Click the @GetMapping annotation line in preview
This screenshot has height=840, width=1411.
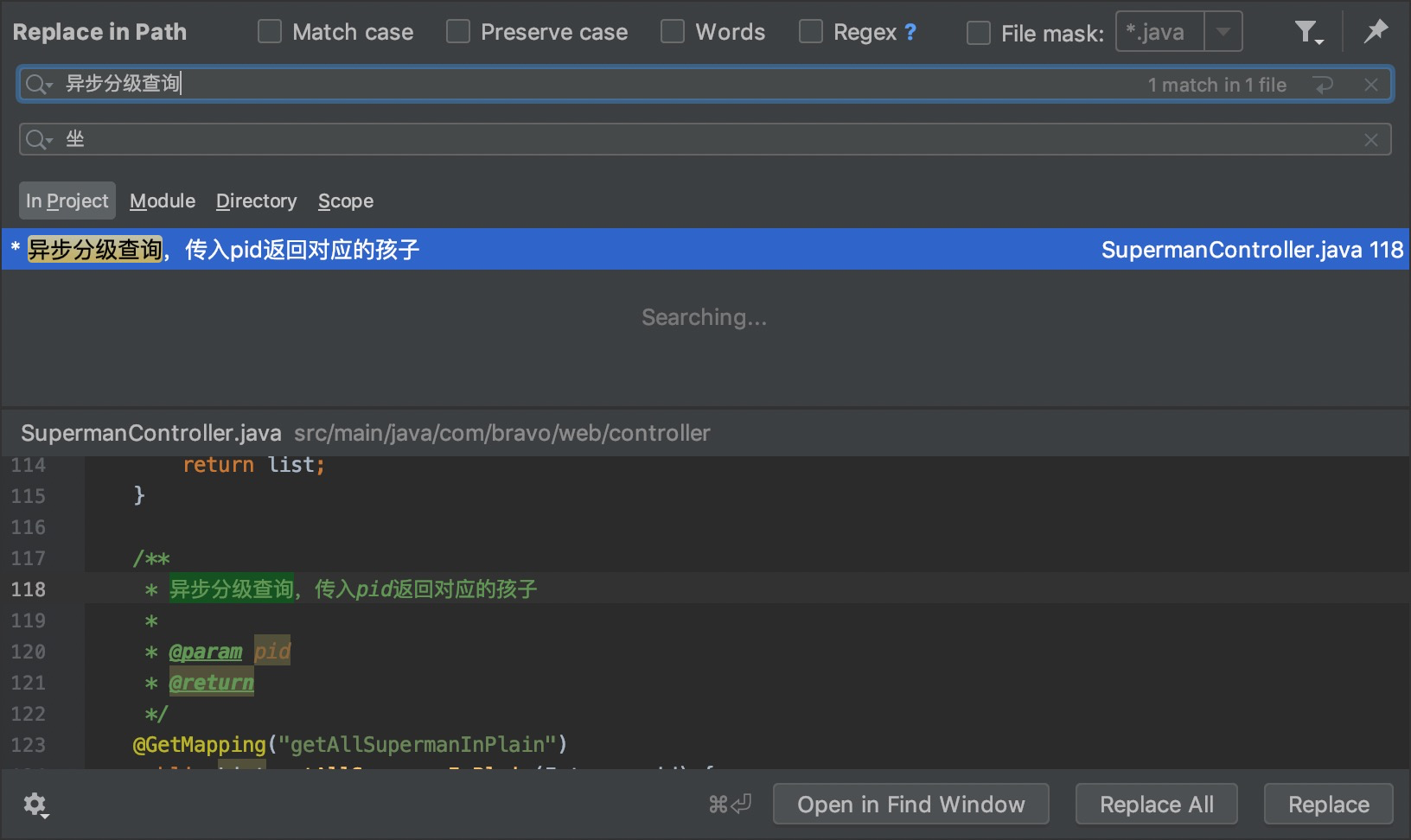click(x=350, y=744)
